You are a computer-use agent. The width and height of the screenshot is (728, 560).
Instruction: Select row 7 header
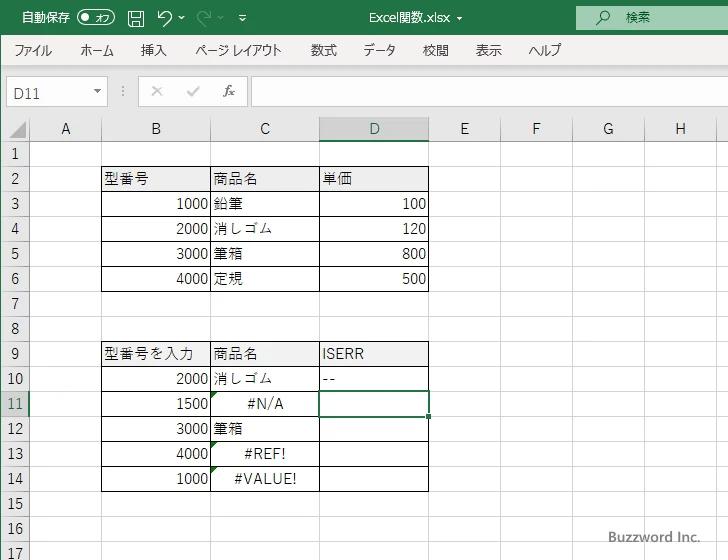click(15, 304)
